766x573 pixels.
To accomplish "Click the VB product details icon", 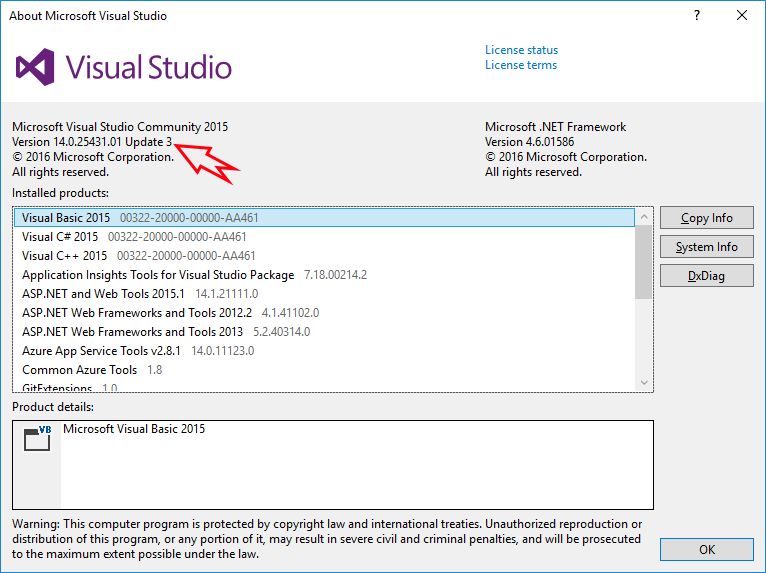I will (38, 439).
